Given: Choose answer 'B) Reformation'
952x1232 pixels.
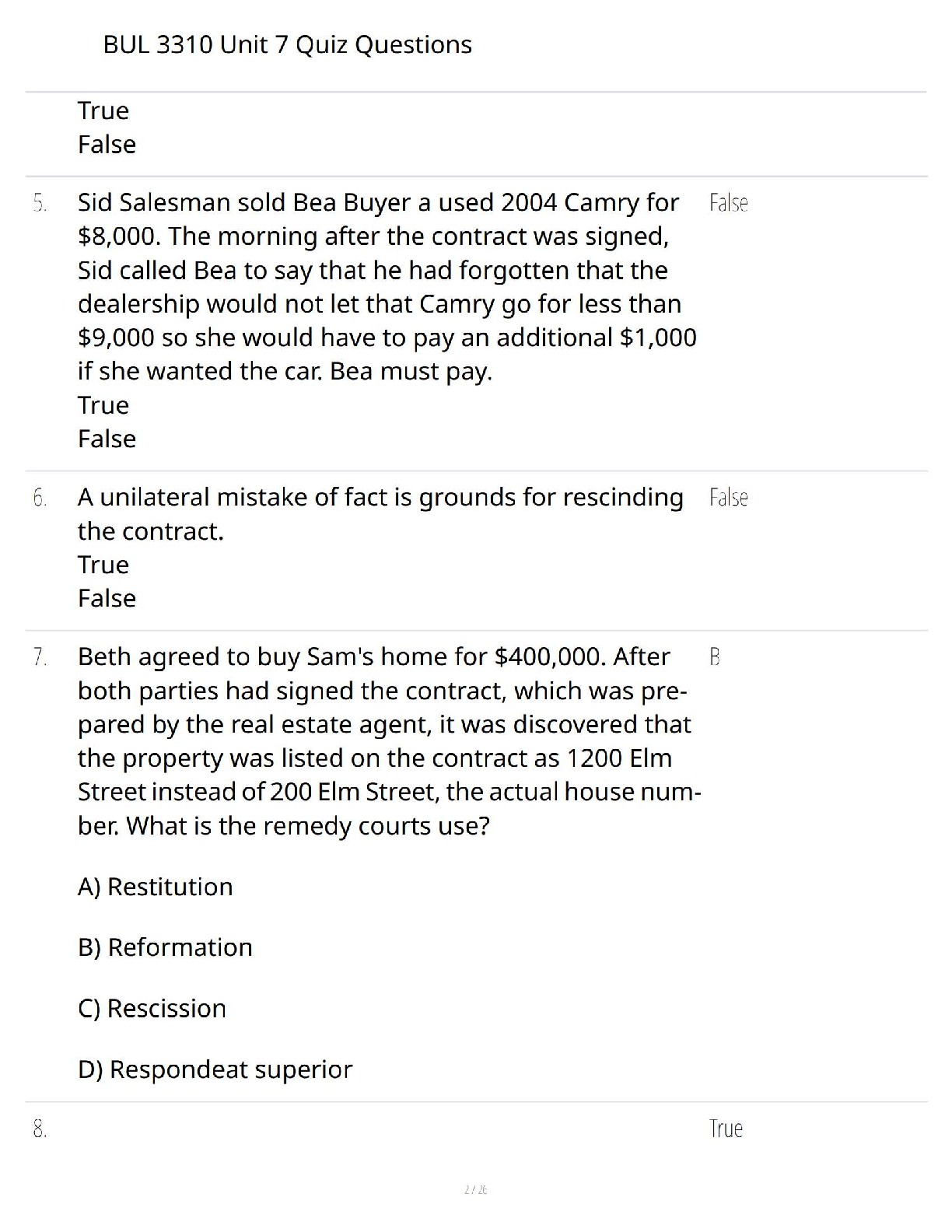Looking at the screenshot, I should 165,947.
